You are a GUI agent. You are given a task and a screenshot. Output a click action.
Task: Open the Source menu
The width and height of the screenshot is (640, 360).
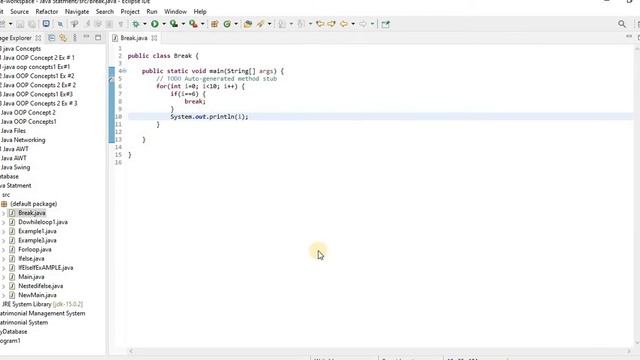point(19,11)
